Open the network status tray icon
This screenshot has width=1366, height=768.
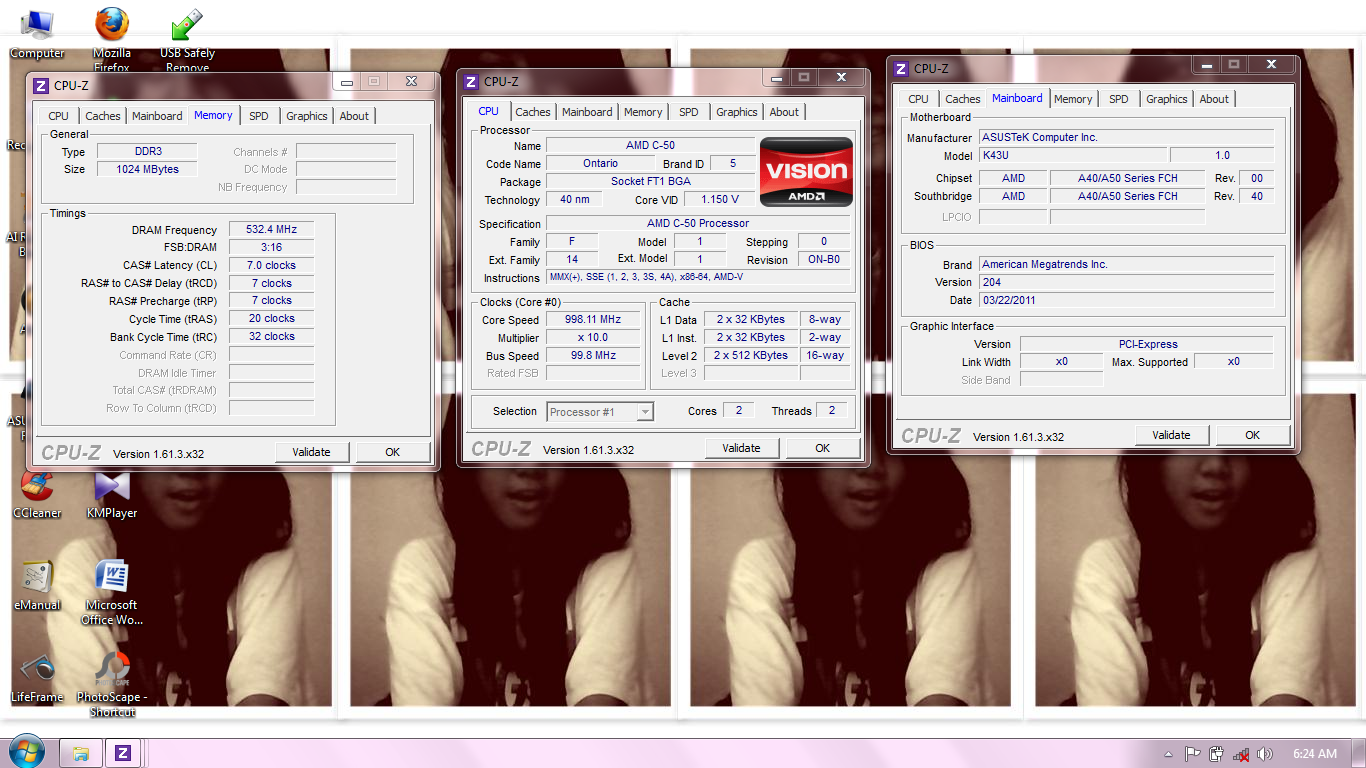pos(1240,754)
